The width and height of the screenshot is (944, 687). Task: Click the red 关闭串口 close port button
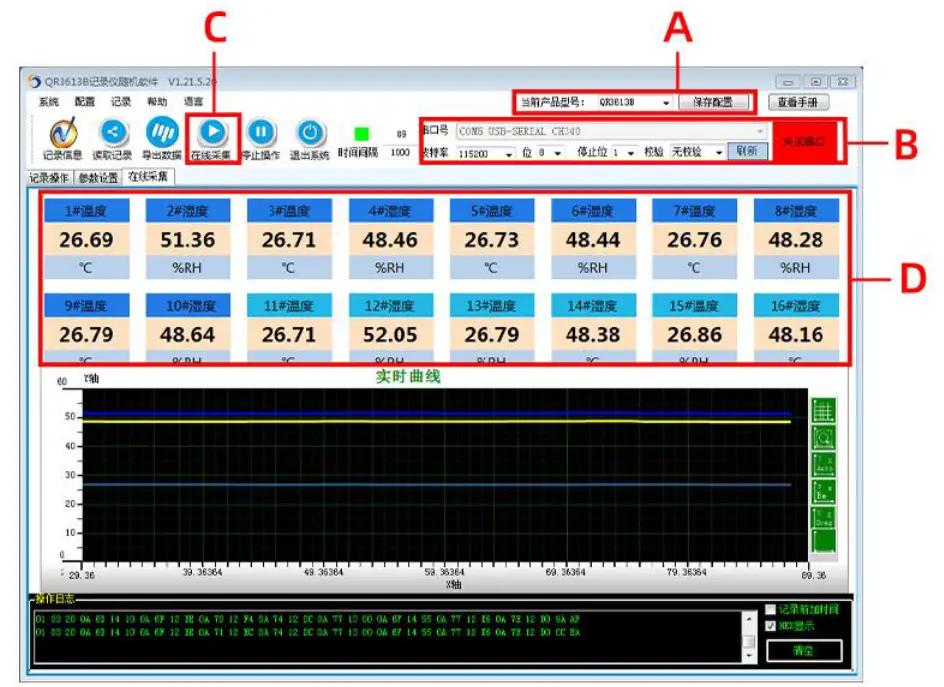click(804, 142)
